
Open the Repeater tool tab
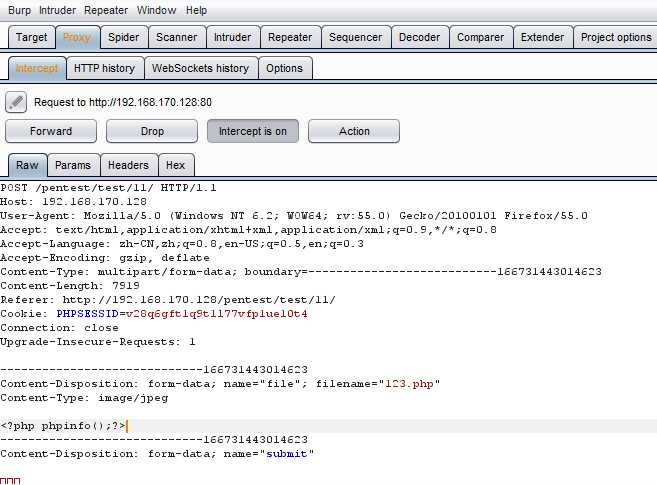point(290,37)
